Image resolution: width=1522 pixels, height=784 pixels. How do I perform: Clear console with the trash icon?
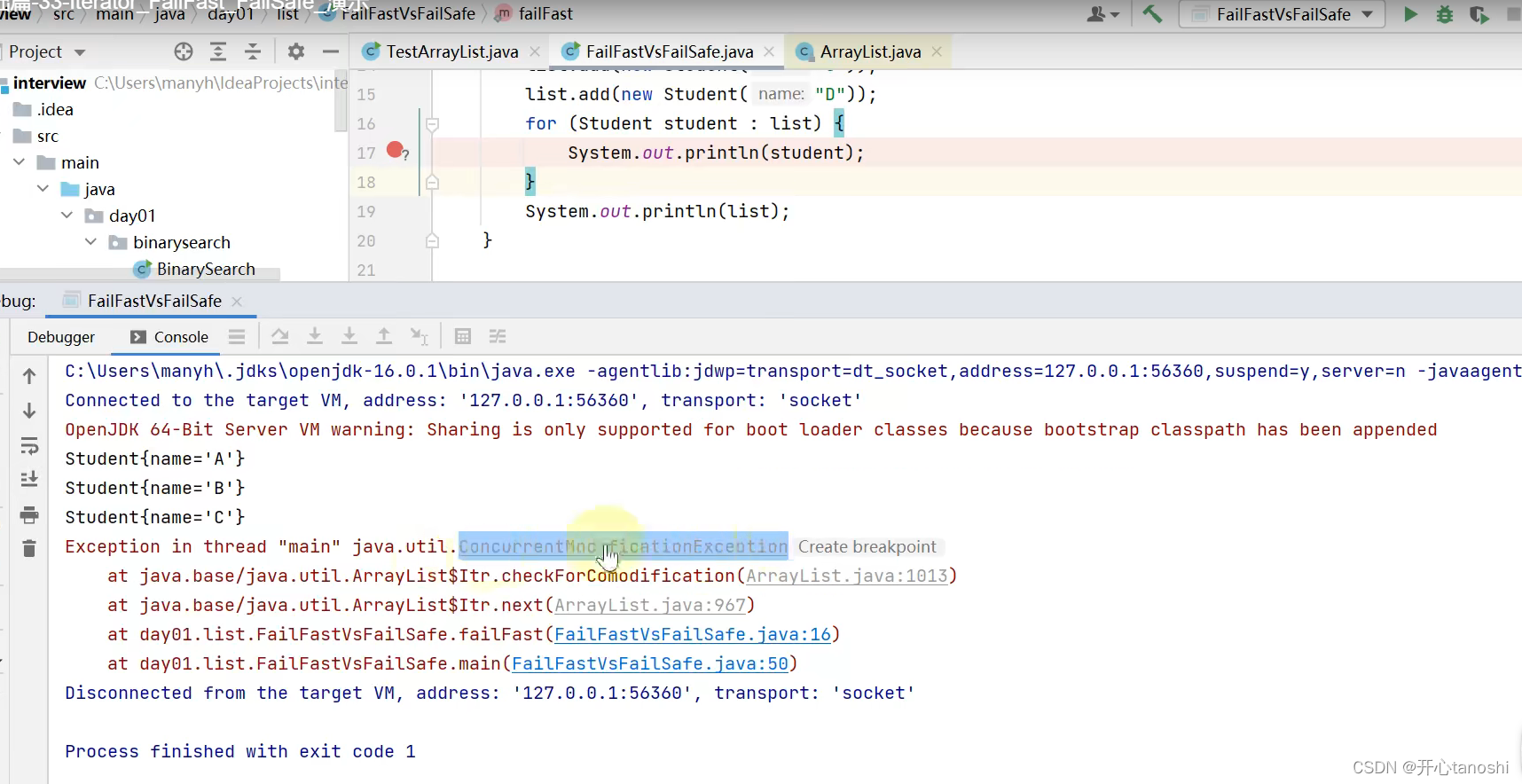[x=29, y=549]
